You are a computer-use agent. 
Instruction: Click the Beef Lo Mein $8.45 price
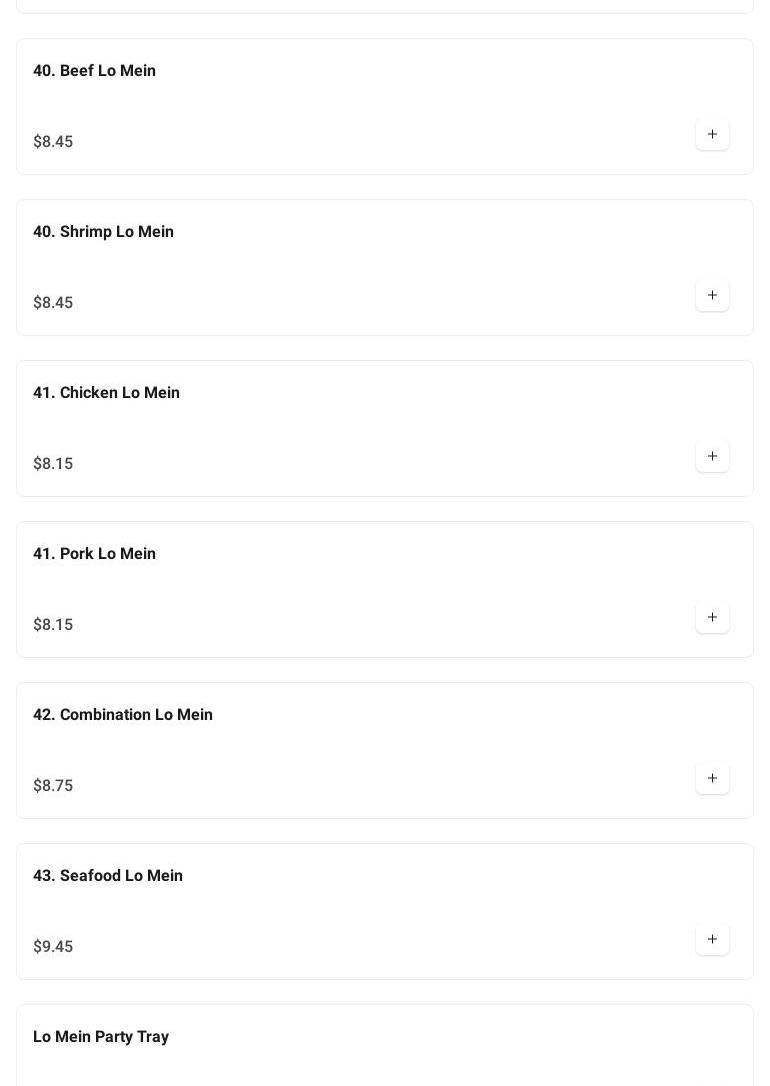tap(53, 142)
